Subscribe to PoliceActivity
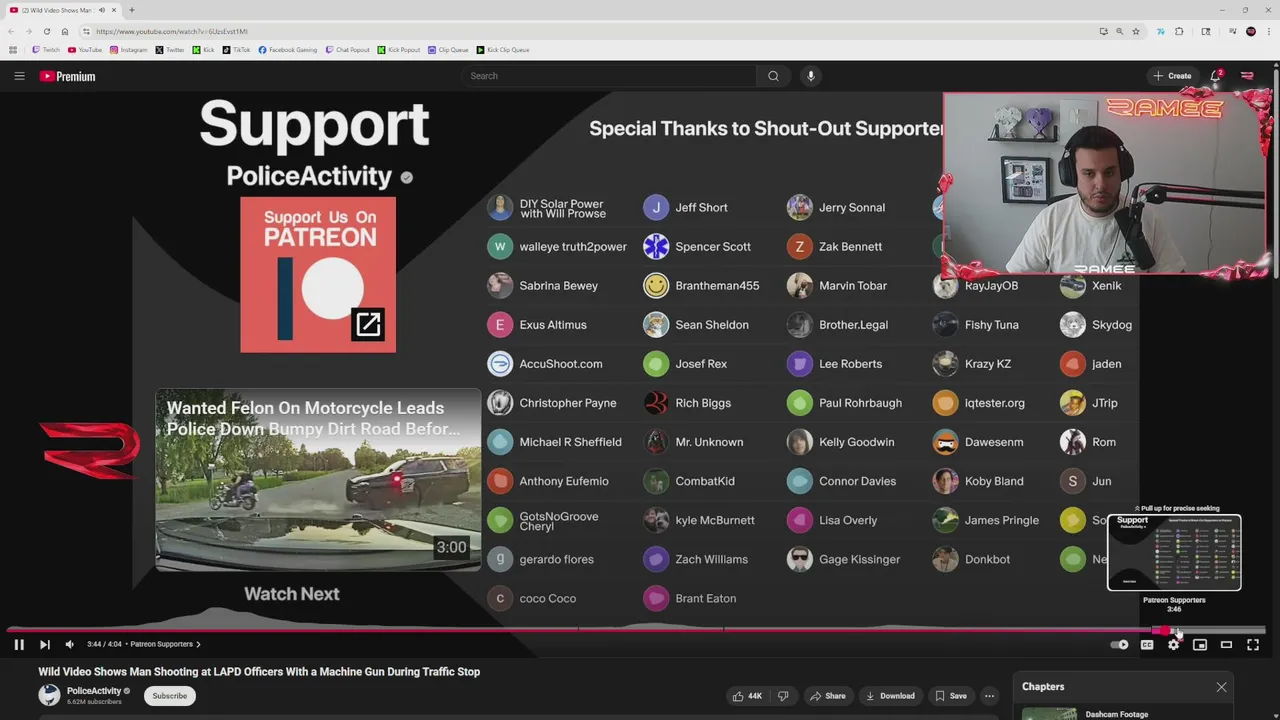Viewport: 1280px width, 720px height. 170,696
